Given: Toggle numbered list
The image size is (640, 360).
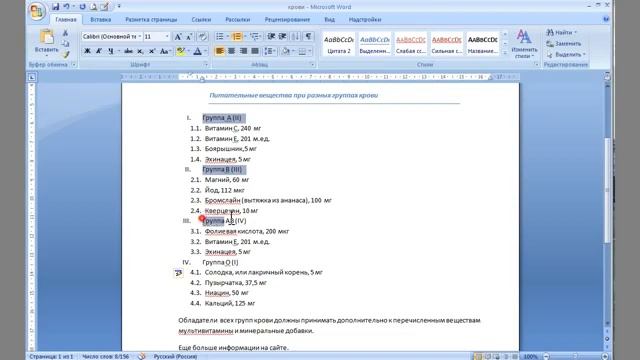Looking at the screenshot, I should pyautogui.click(x=237, y=37).
